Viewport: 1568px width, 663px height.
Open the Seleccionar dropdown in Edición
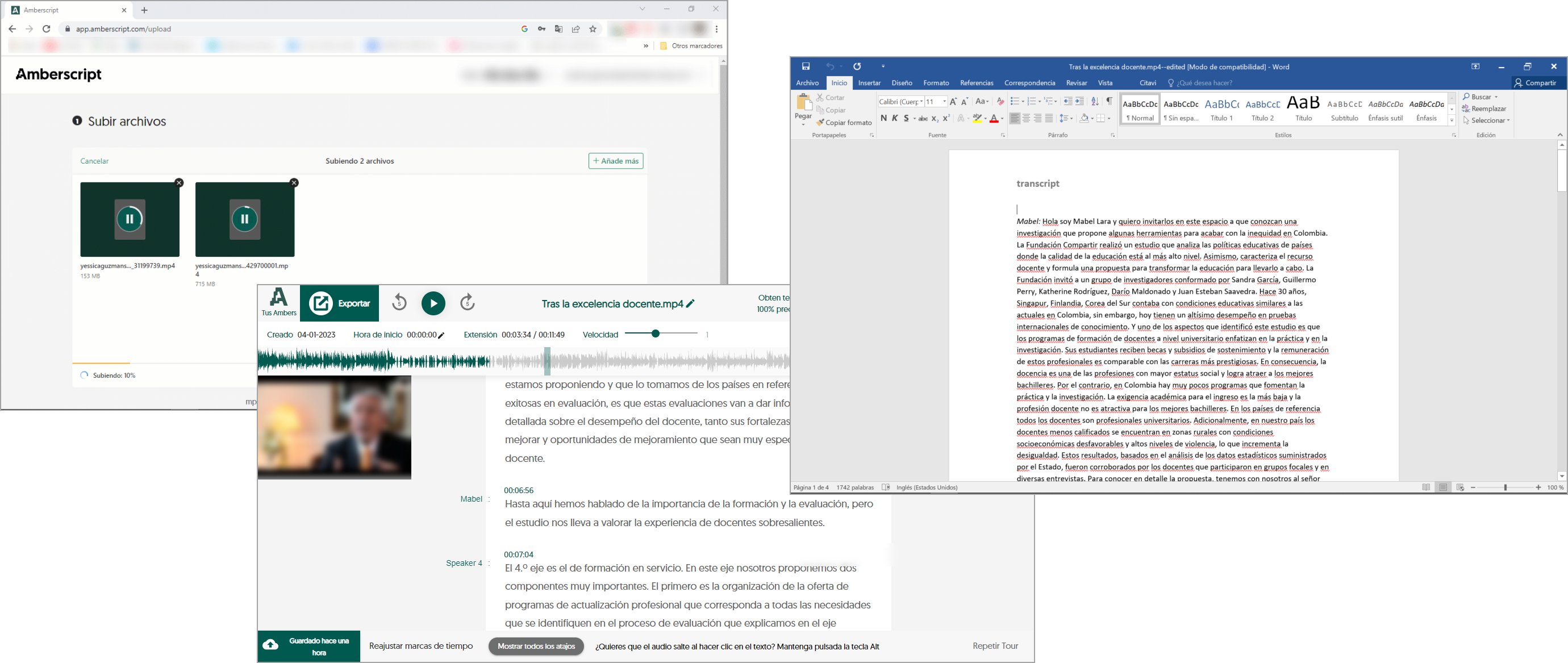[x=1486, y=120]
